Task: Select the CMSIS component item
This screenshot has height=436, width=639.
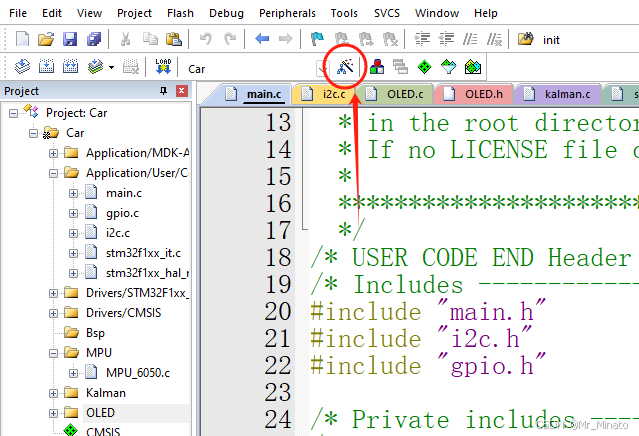Action: (103, 431)
